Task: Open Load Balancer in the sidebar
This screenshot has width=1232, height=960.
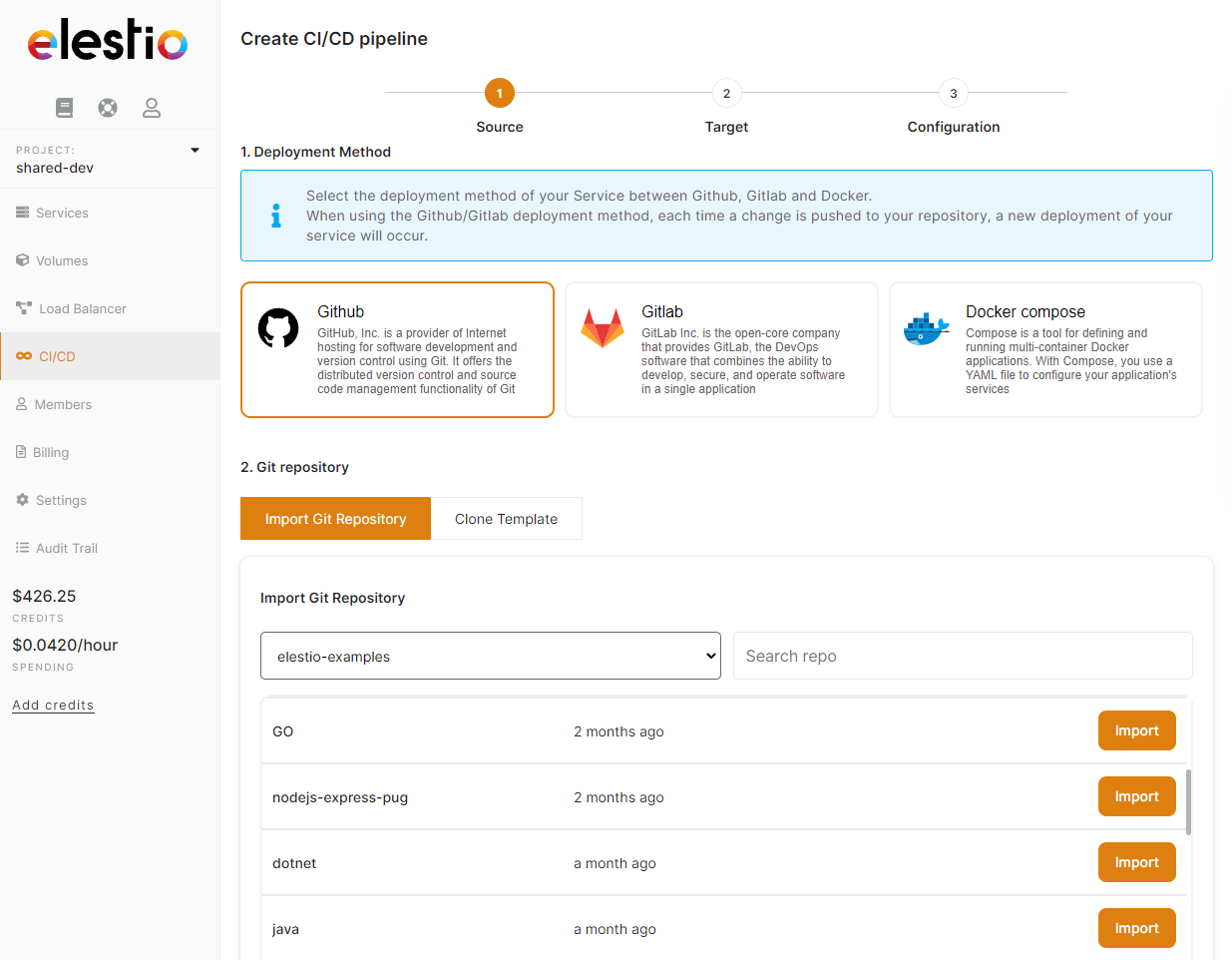Action: click(82, 308)
